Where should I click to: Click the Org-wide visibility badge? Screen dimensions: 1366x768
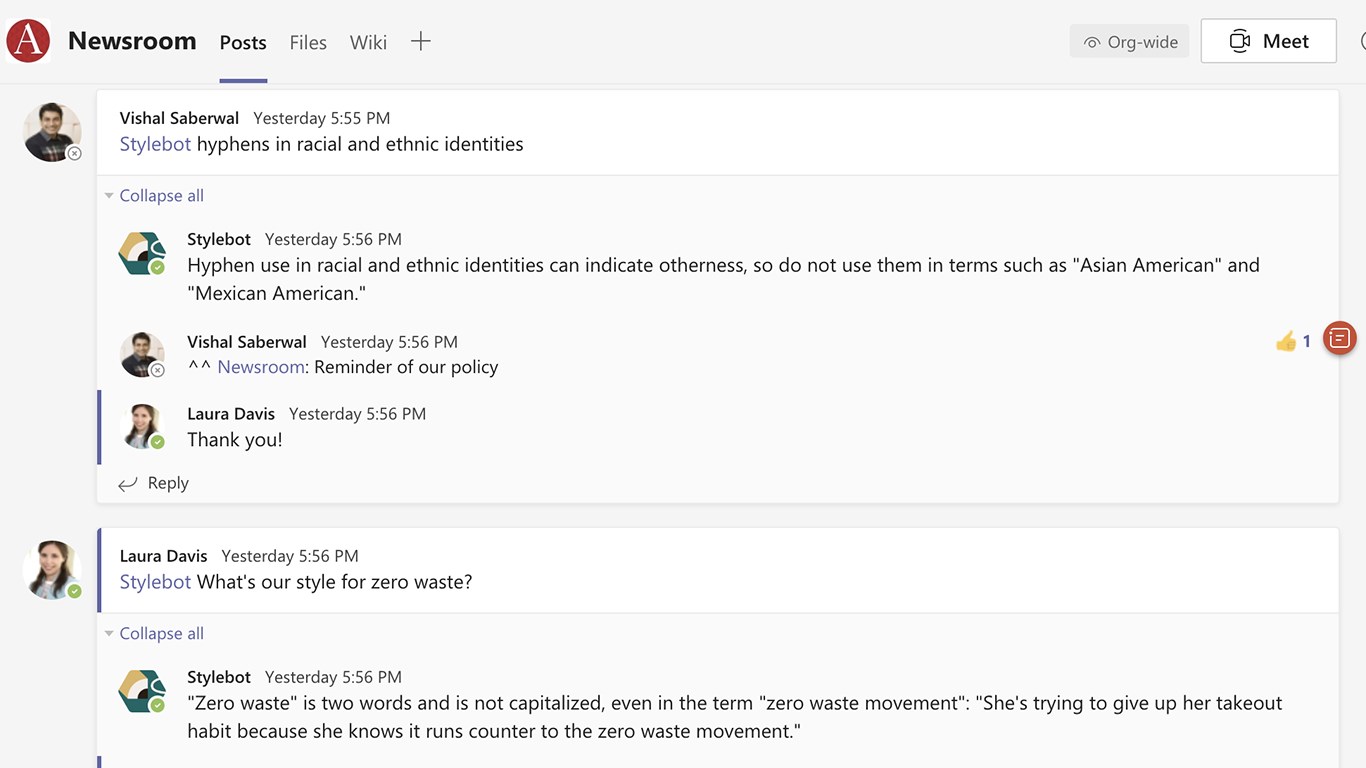[1130, 42]
